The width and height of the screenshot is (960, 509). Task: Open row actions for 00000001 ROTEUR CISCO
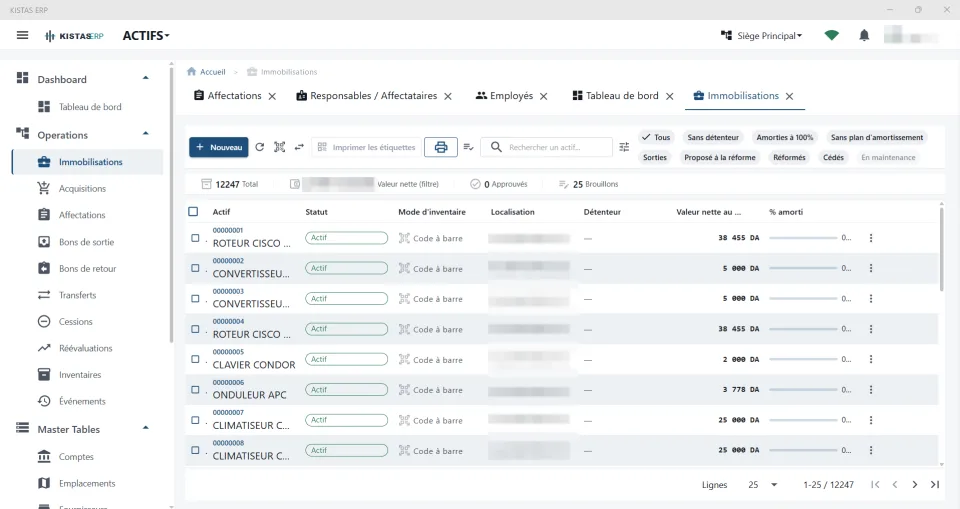(x=871, y=238)
